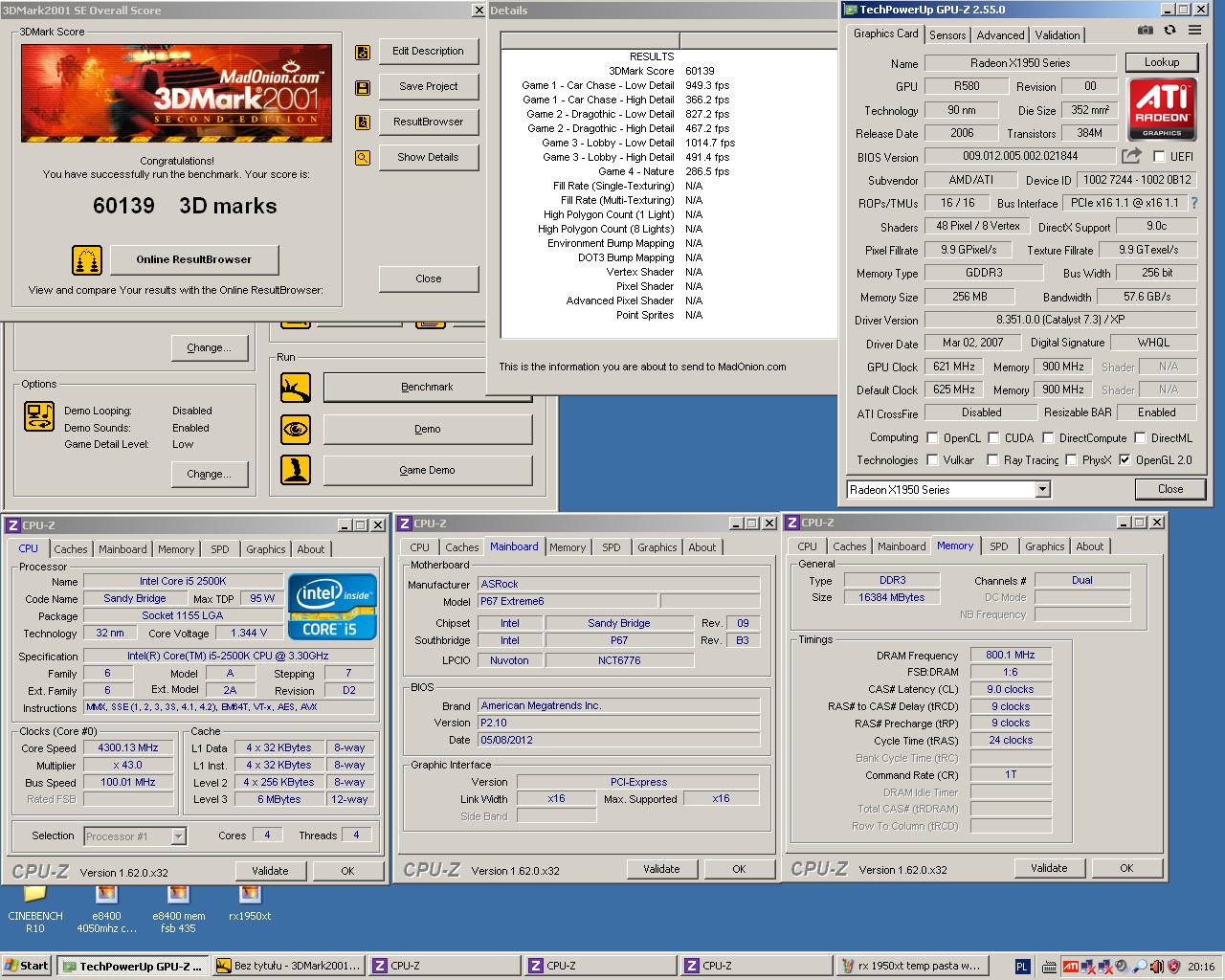This screenshot has width=1225, height=980.
Task: Toggle the PhysX checkbox
Action: 1071,459
